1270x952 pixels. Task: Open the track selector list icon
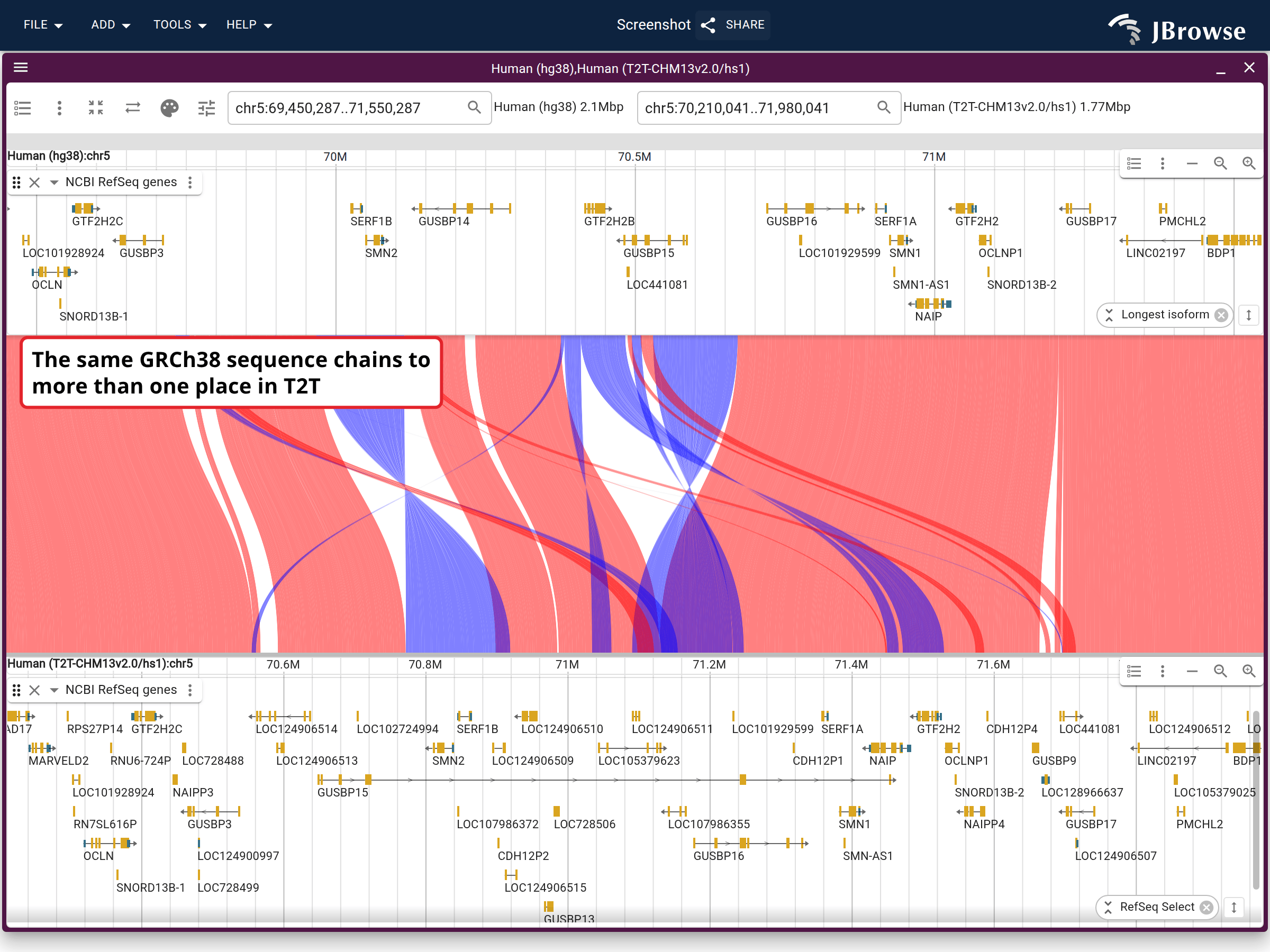coord(23,108)
